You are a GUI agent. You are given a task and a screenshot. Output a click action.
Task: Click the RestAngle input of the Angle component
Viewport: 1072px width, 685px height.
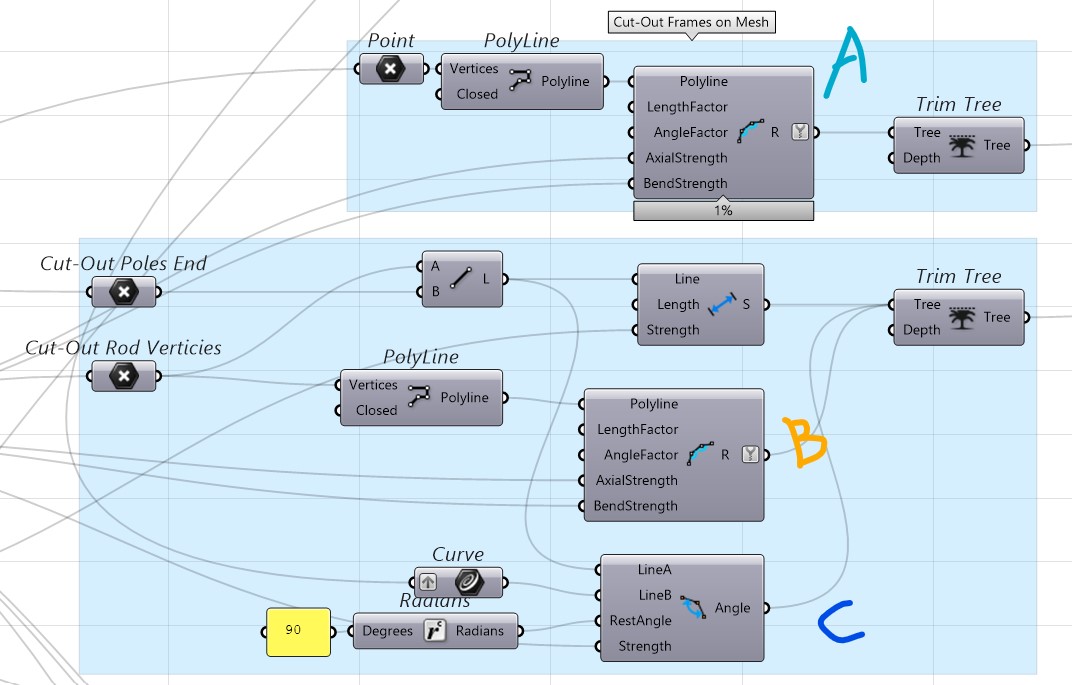click(x=641, y=621)
